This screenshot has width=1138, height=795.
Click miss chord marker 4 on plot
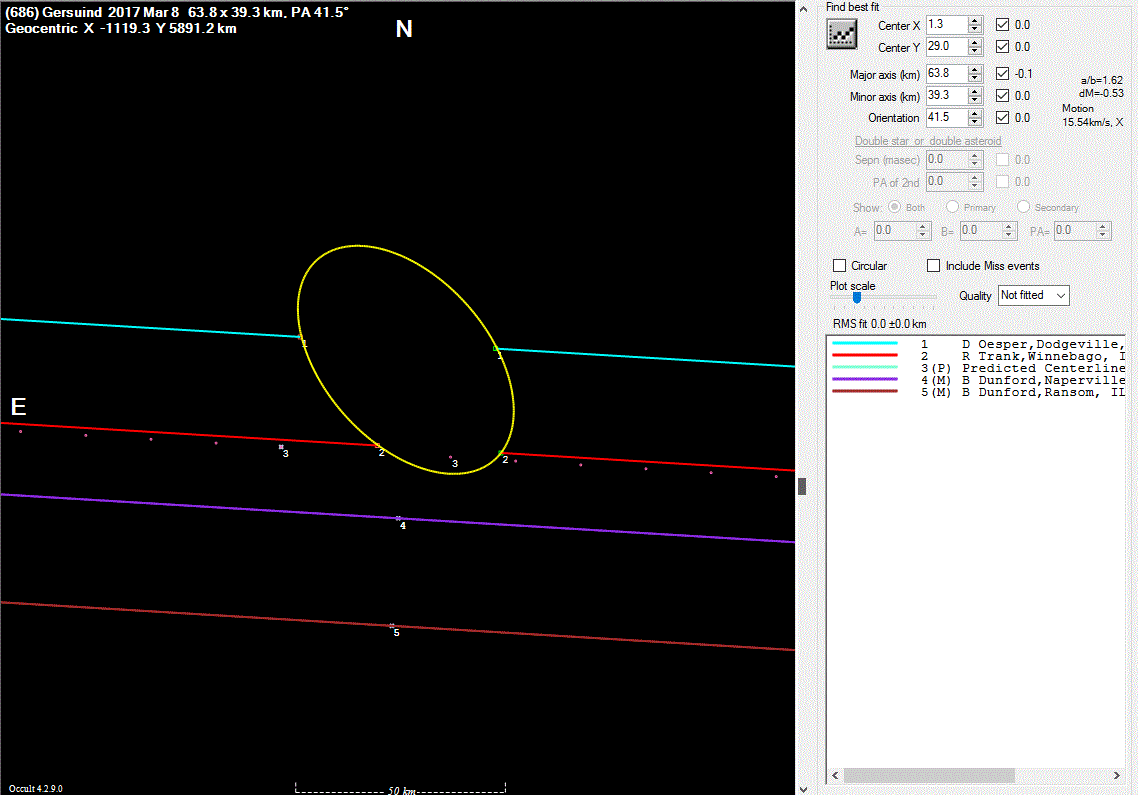[399, 520]
